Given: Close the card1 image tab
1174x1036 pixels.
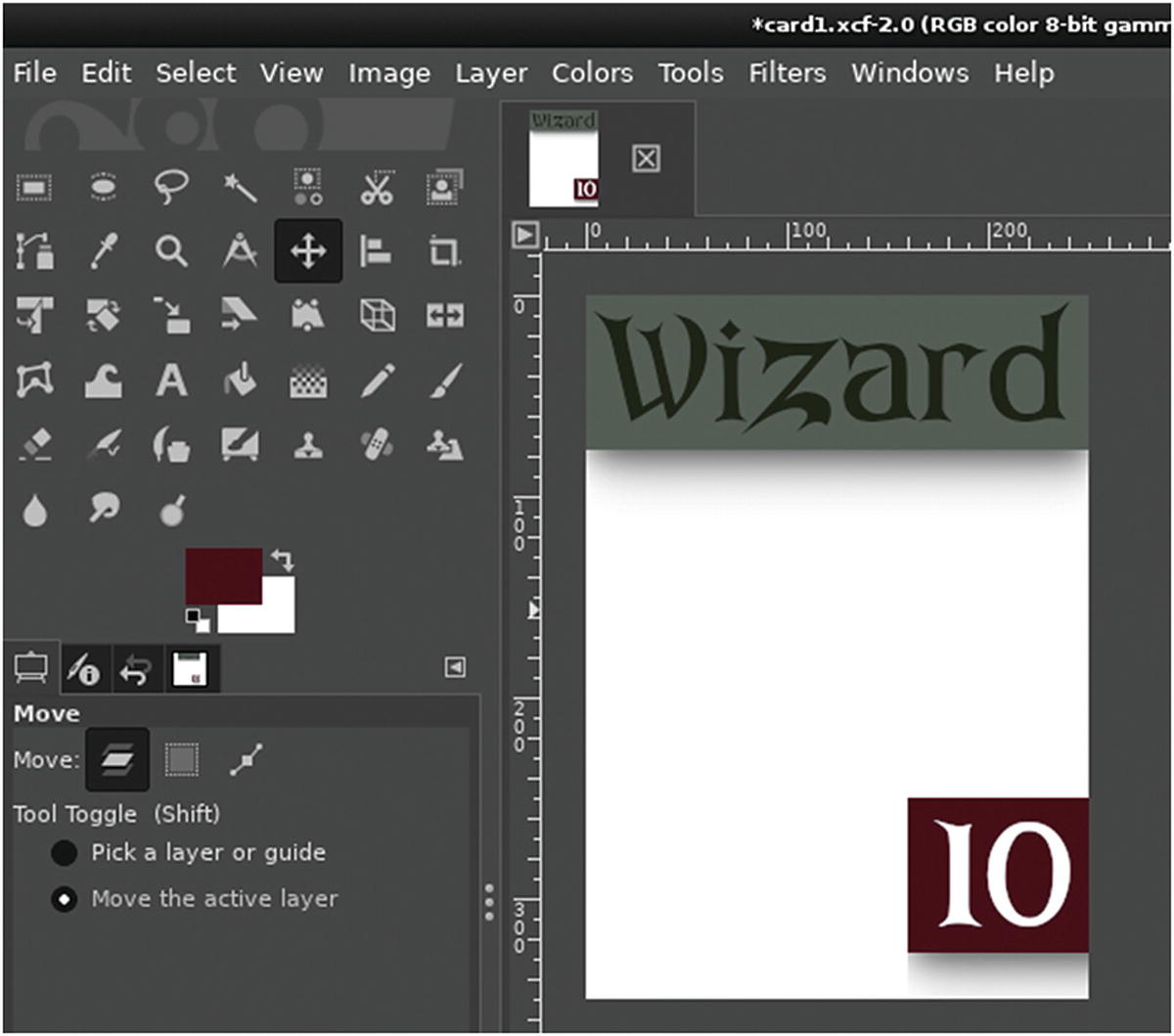Looking at the screenshot, I should (646, 158).
